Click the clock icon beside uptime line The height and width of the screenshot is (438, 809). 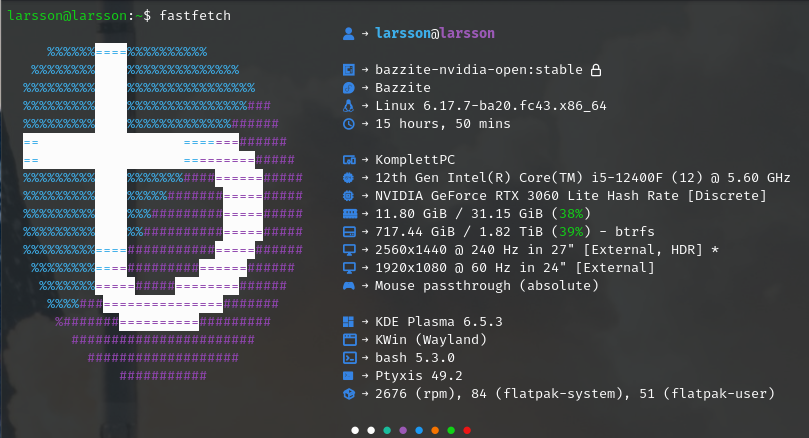349,124
